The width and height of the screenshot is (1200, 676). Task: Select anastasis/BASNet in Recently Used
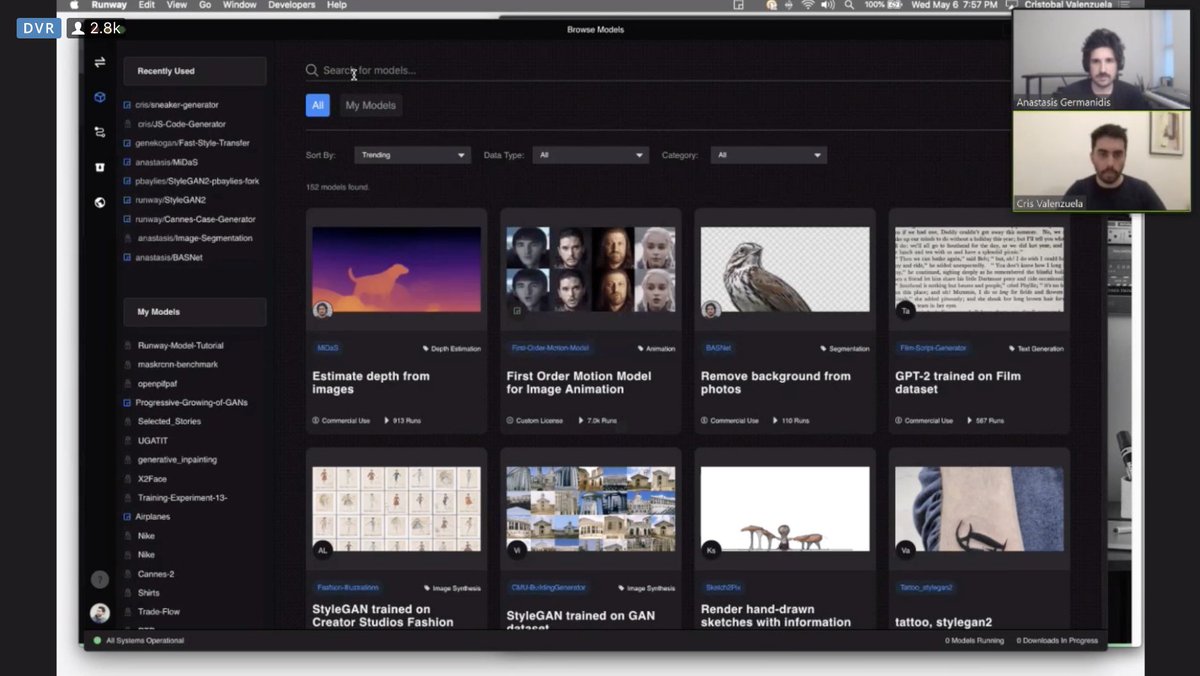(x=168, y=257)
